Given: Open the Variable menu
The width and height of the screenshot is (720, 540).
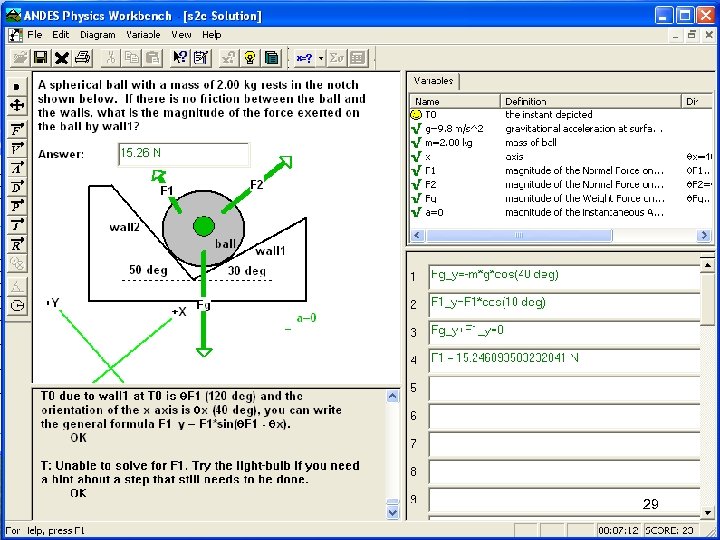Looking at the screenshot, I should pos(143,35).
